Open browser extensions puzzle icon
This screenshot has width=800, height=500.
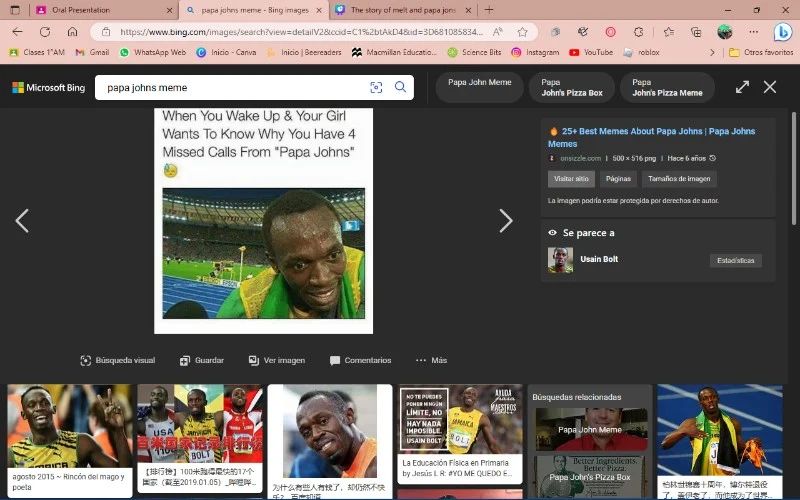click(638, 32)
